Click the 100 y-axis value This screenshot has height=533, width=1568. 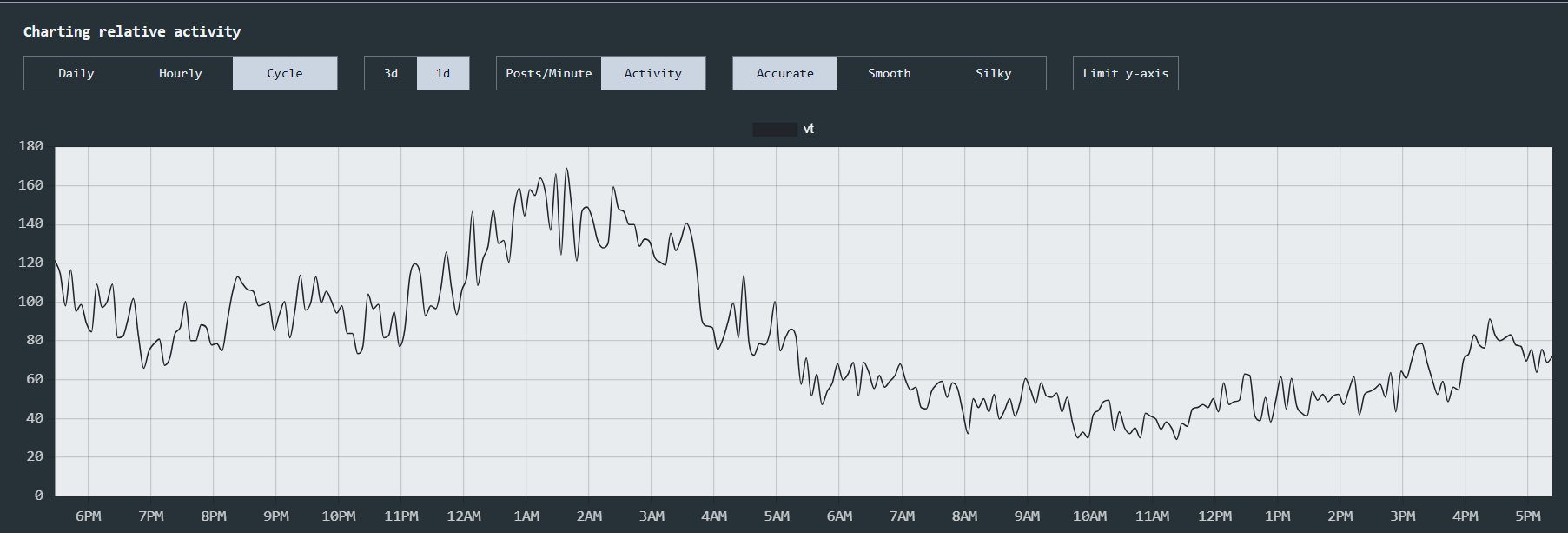coord(30,302)
